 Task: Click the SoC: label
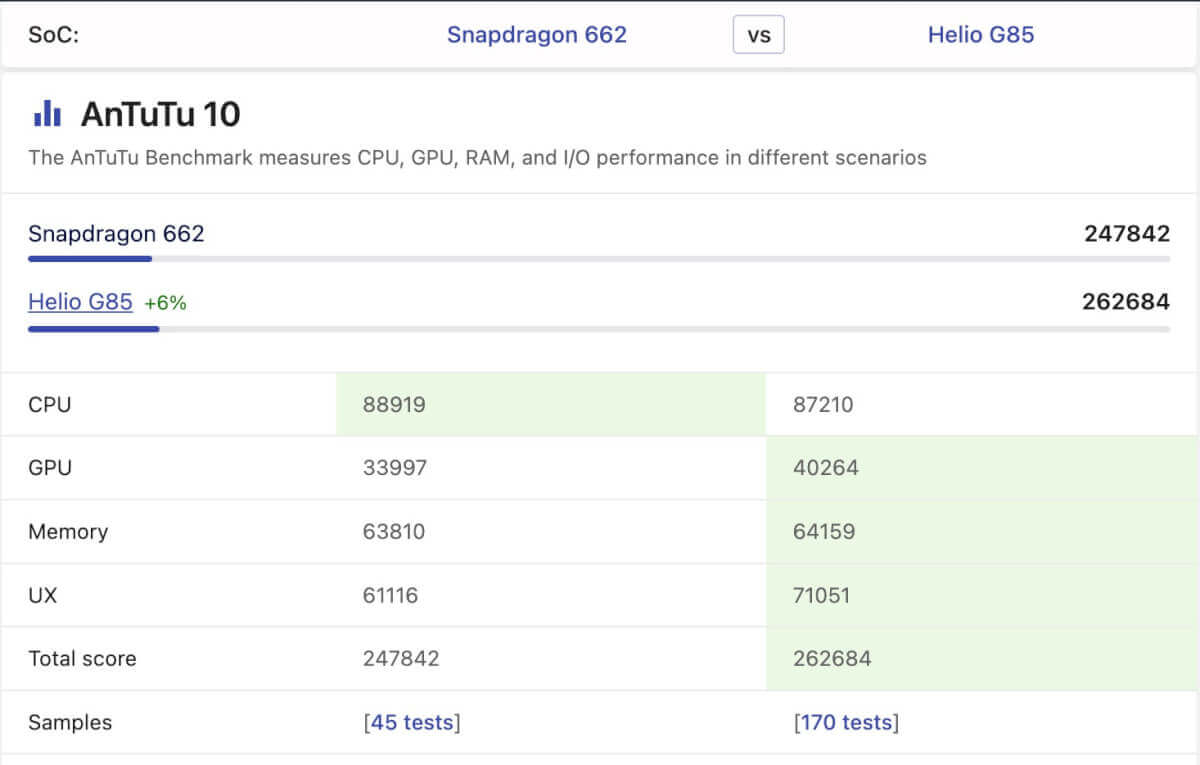[54, 35]
